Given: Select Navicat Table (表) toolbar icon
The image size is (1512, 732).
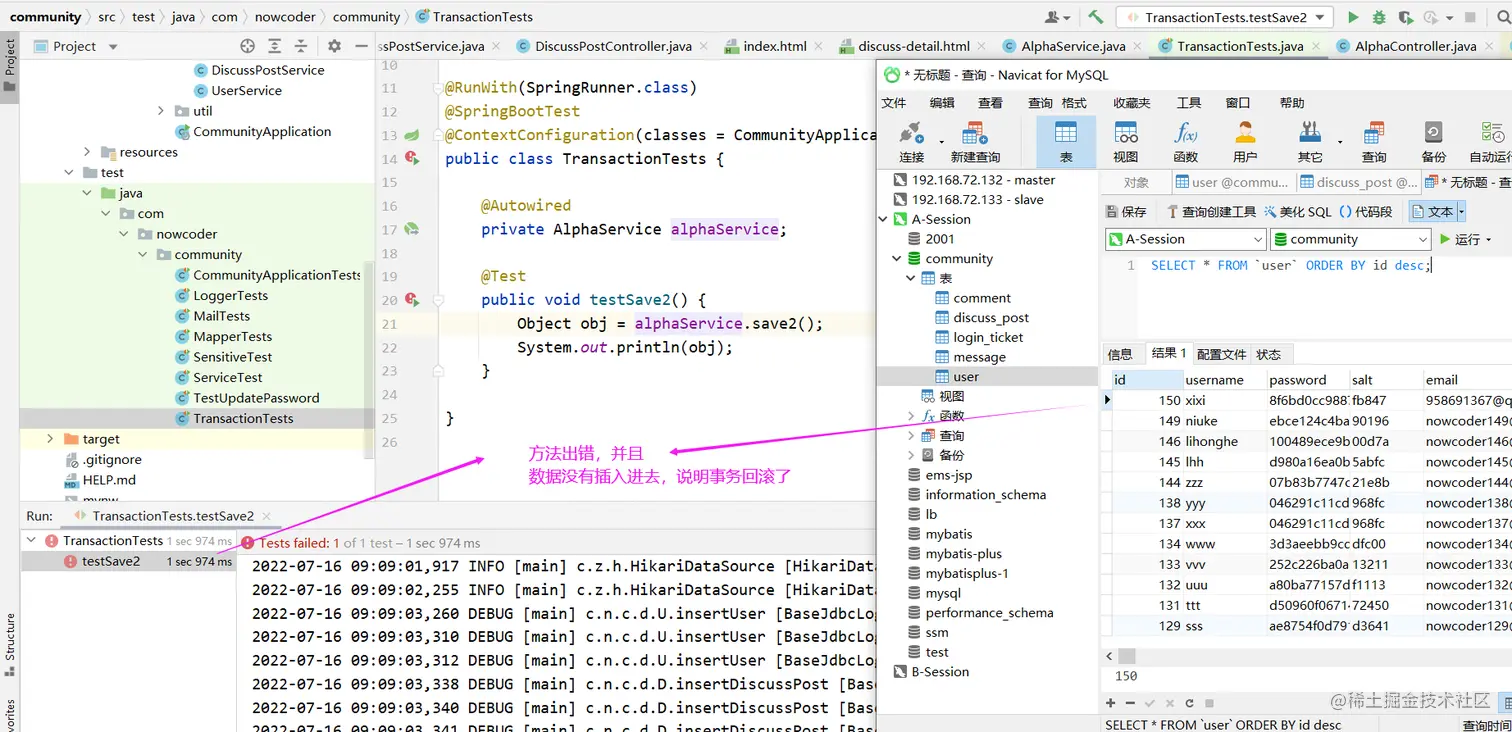Looking at the screenshot, I should (x=1066, y=142).
